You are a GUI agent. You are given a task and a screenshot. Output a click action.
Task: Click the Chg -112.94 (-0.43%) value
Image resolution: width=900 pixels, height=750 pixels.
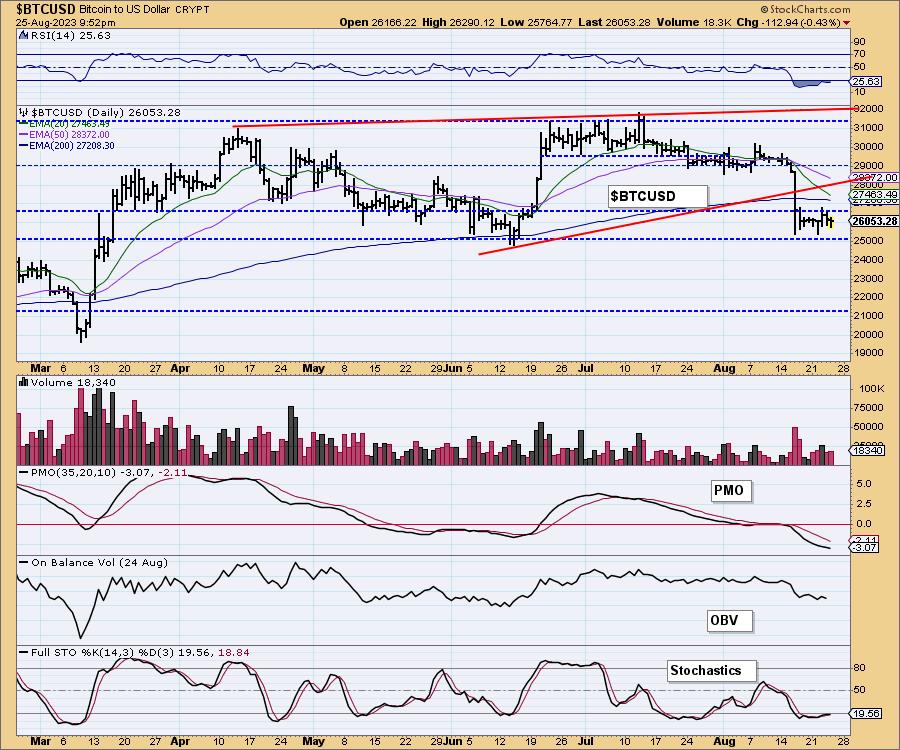(x=789, y=22)
